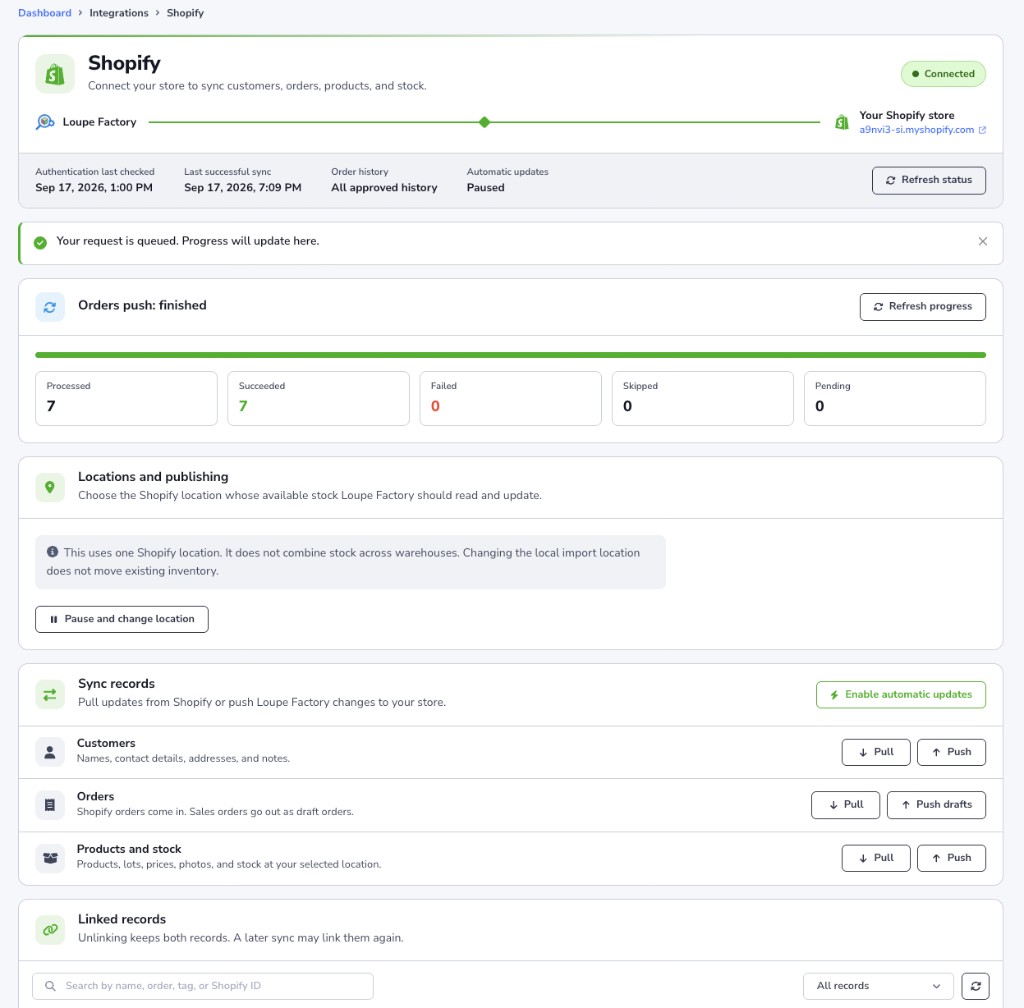Click the Connected status badge

point(943,74)
